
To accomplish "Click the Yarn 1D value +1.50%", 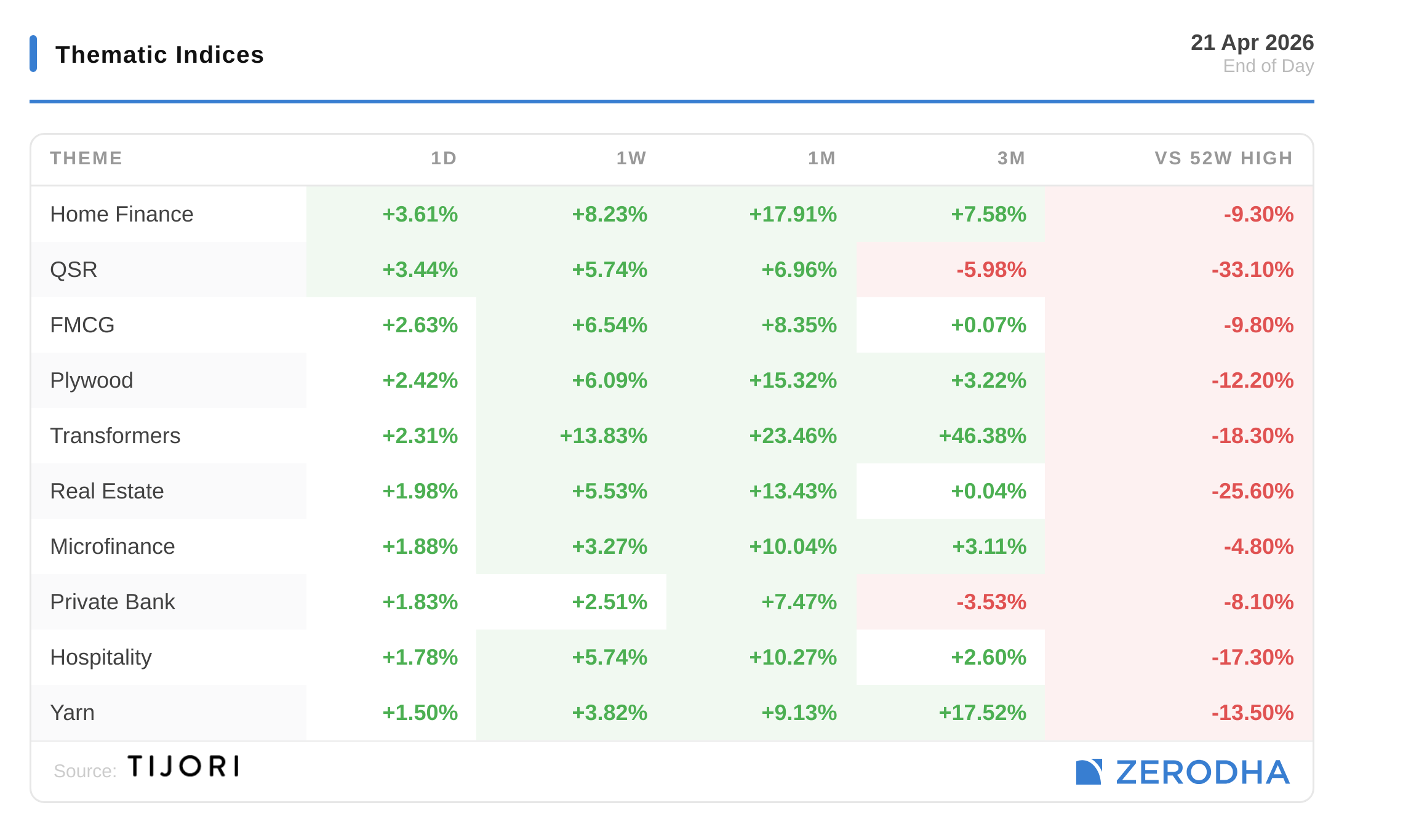I will click(420, 713).
